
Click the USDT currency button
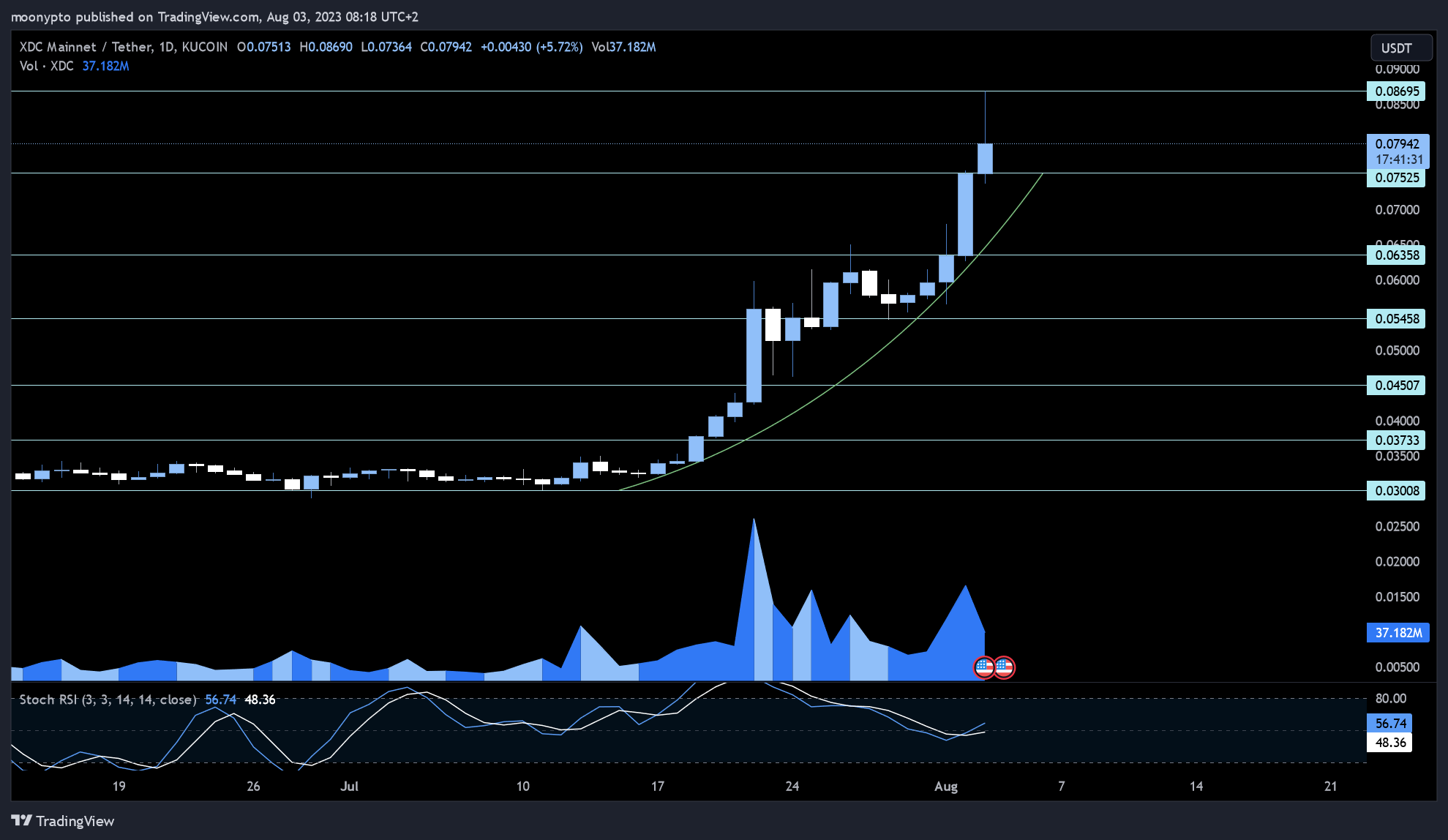1401,48
